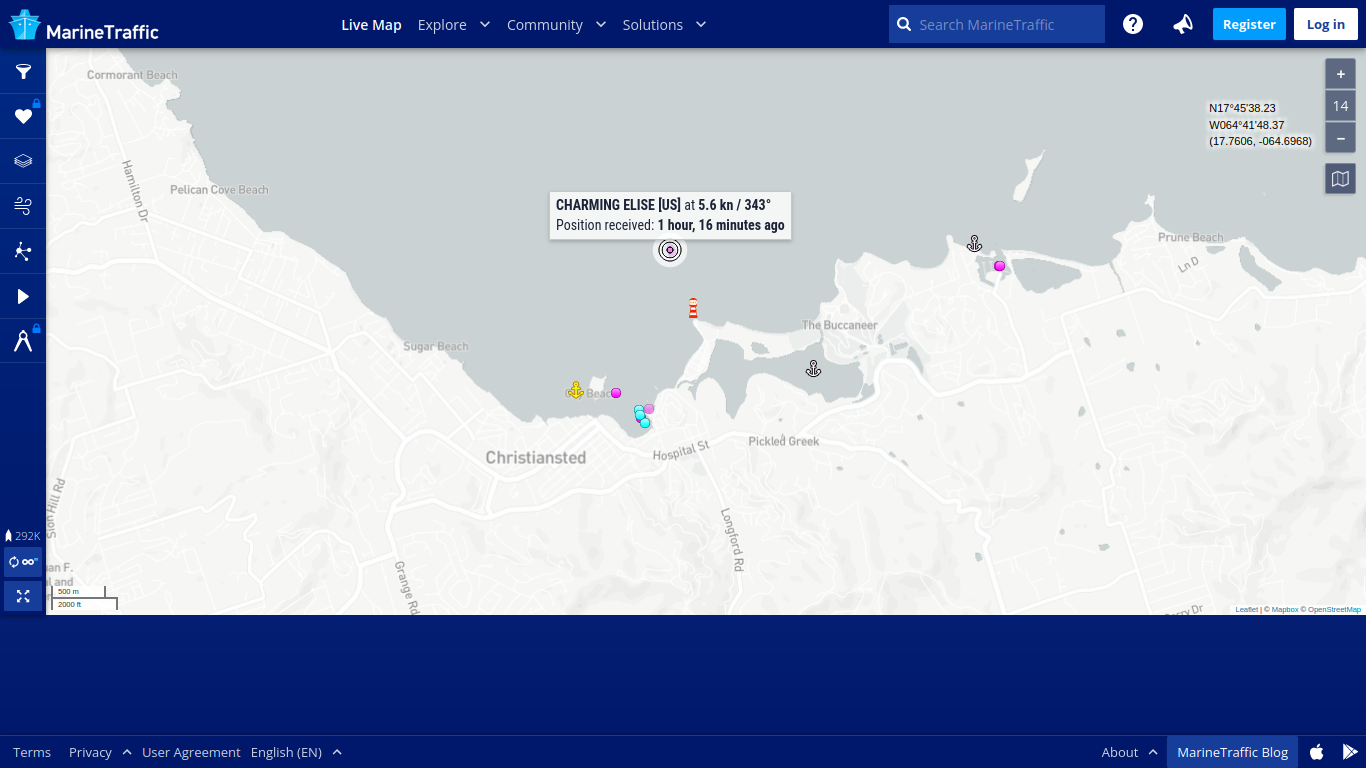Click the zoom level 14 indicator
1366x768 pixels.
[1340, 106]
